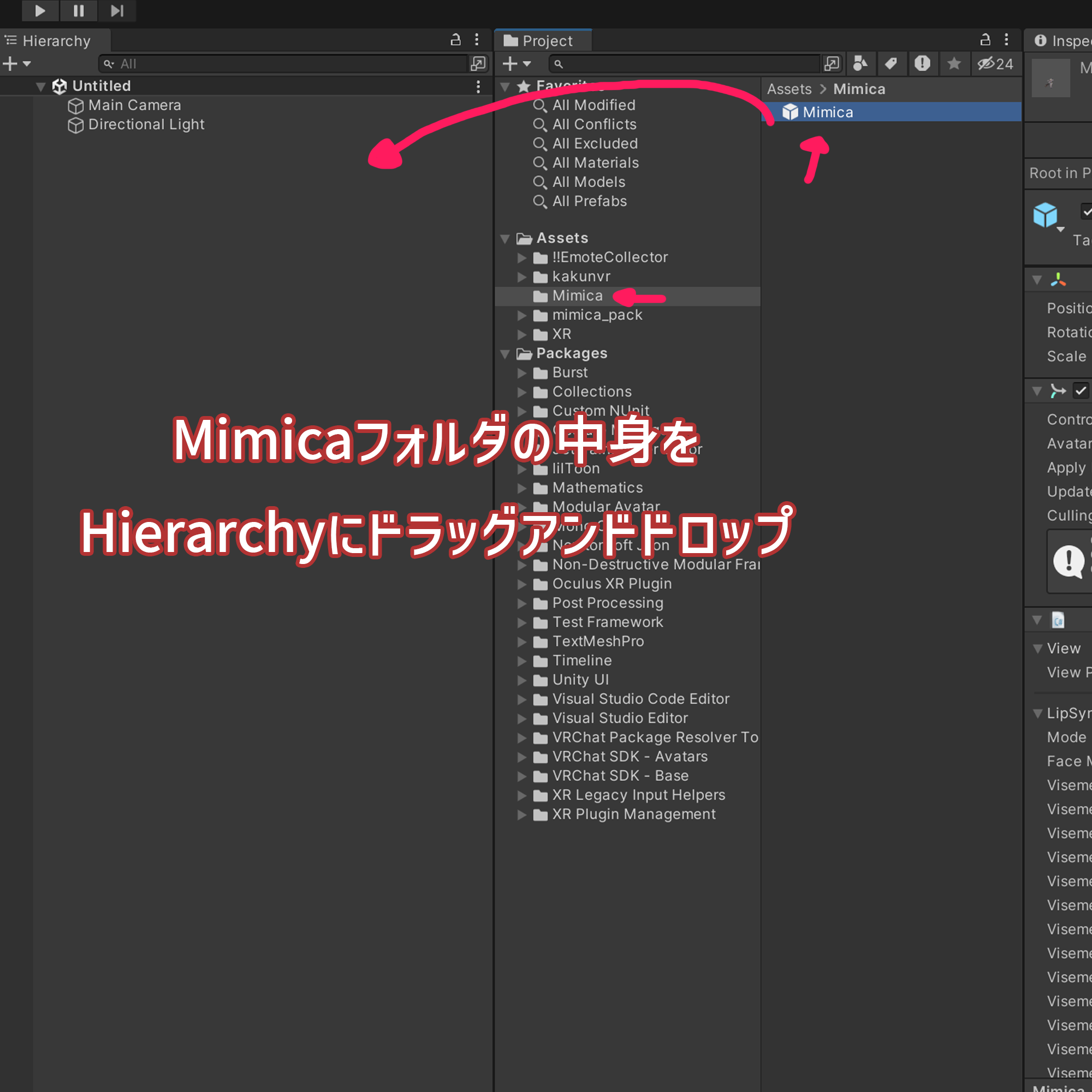
Task: Click inside the Project search field
Action: tap(678, 63)
